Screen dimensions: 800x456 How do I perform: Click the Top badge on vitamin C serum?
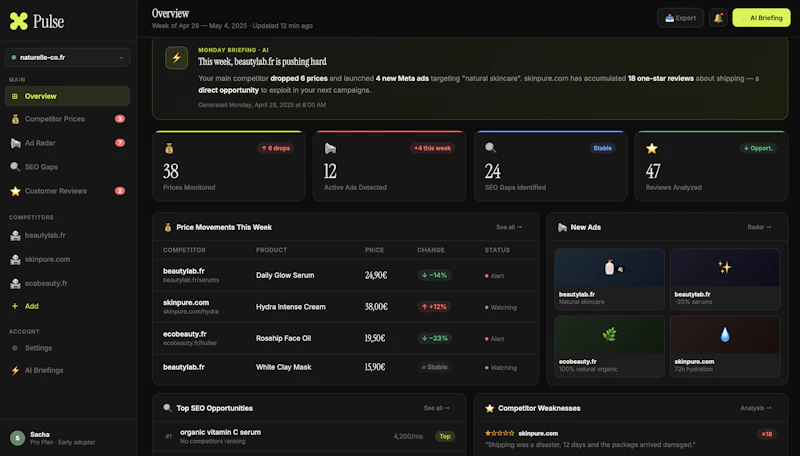(x=445, y=437)
